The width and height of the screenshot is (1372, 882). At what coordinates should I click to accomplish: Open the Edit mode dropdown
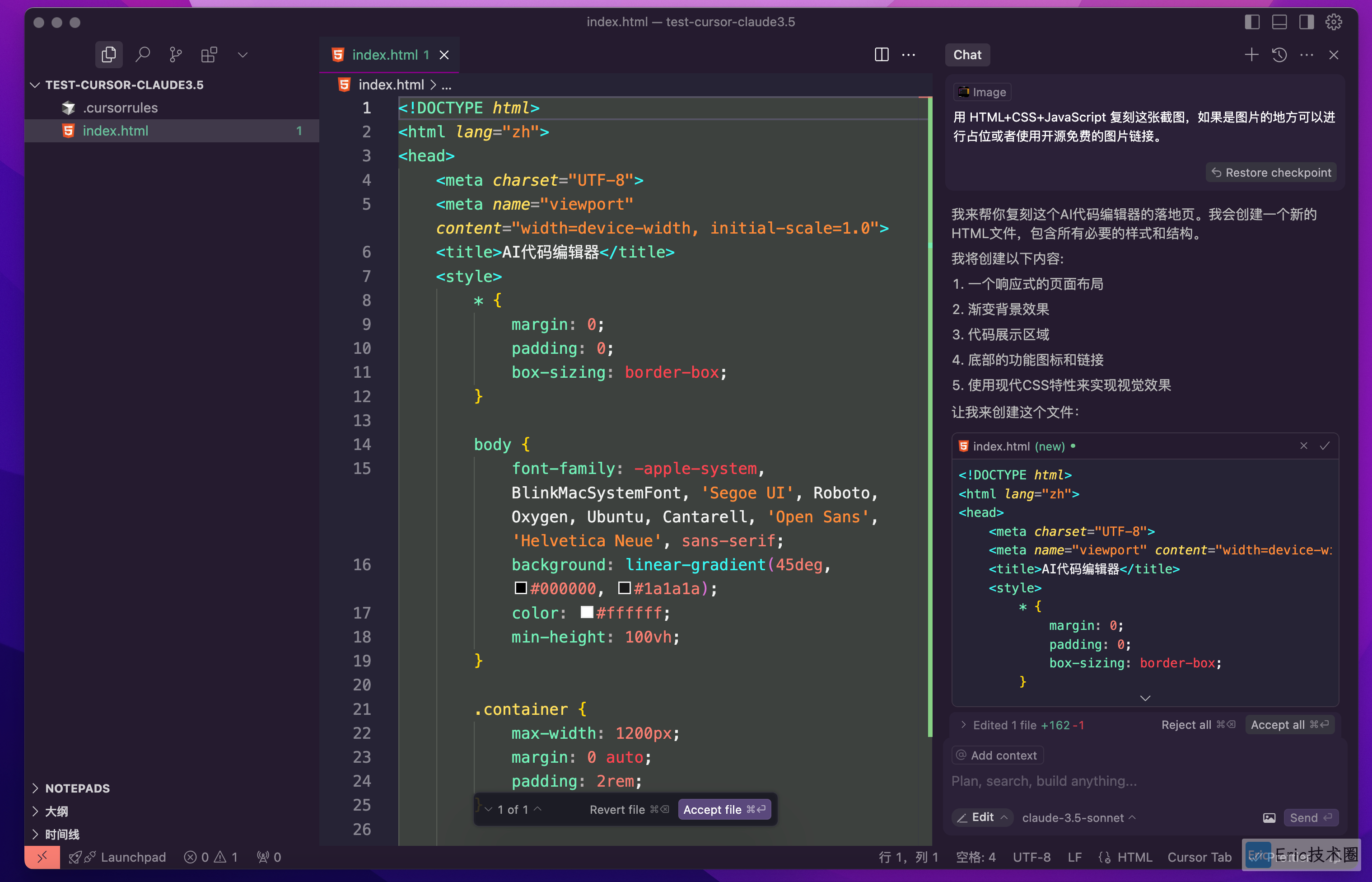click(982, 817)
